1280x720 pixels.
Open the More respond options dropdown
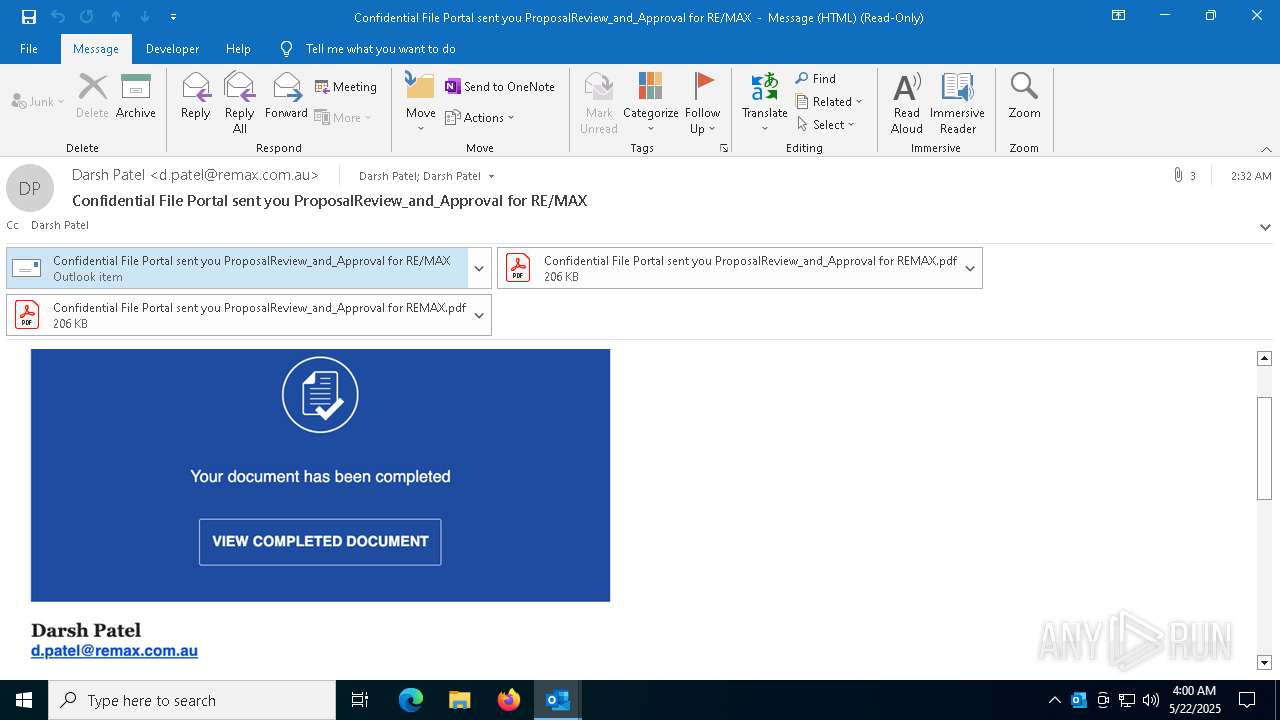tap(343, 117)
